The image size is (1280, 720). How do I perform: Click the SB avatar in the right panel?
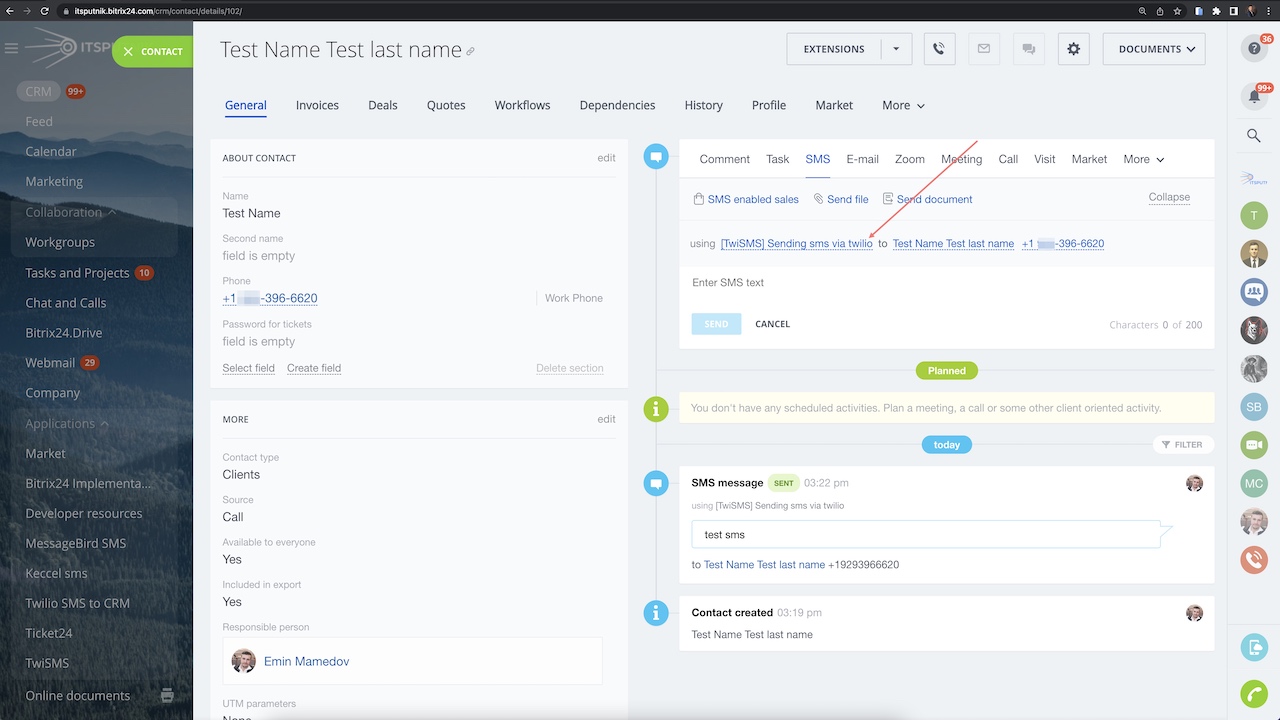point(1254,407)
